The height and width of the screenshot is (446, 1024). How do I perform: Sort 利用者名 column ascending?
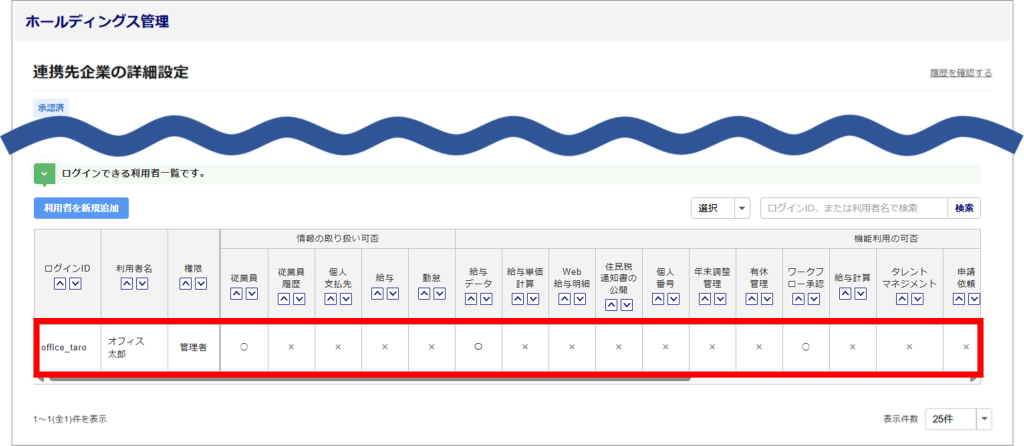(x=126, y=284)
